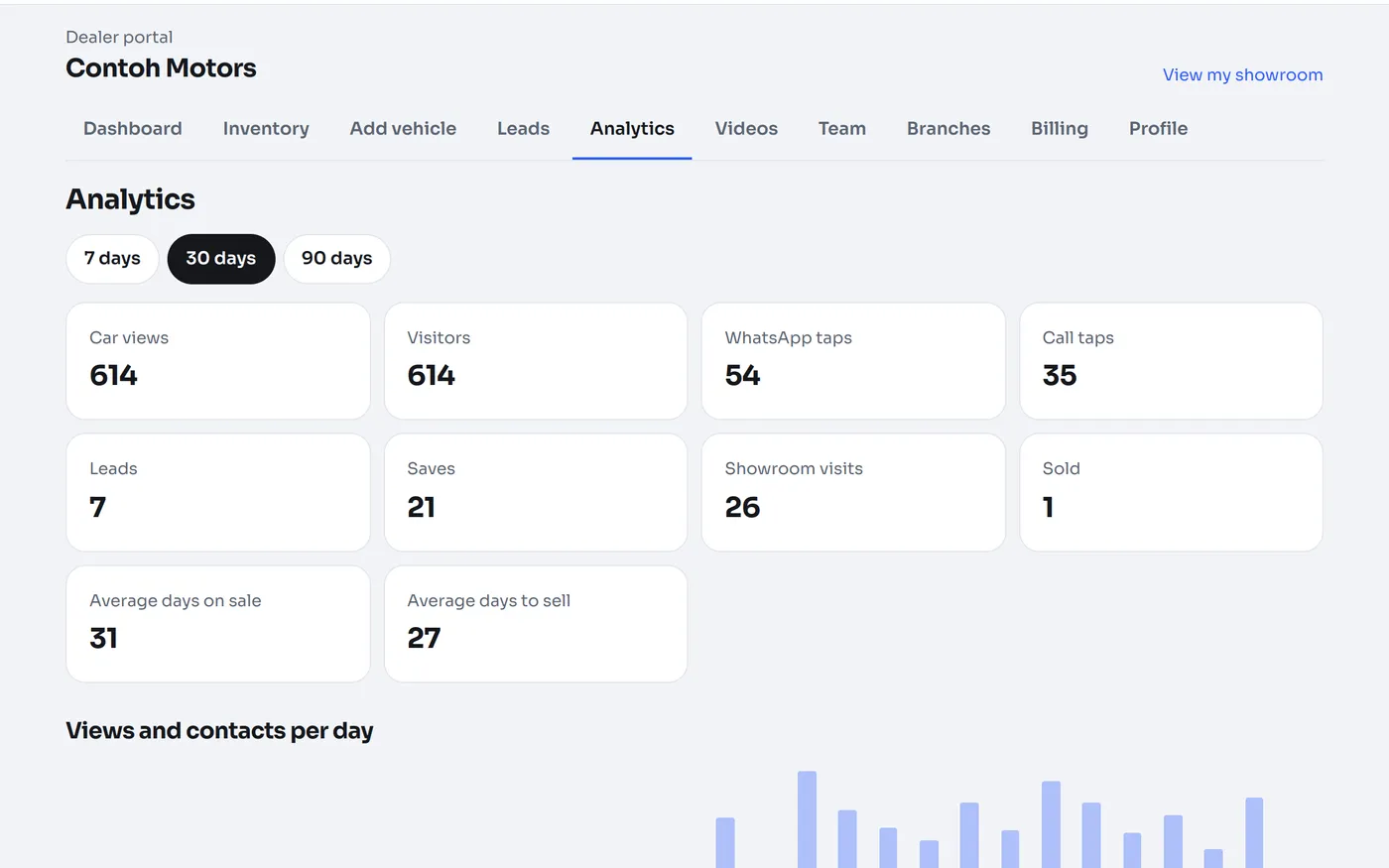Select the 7 days range

pos(112,259)
